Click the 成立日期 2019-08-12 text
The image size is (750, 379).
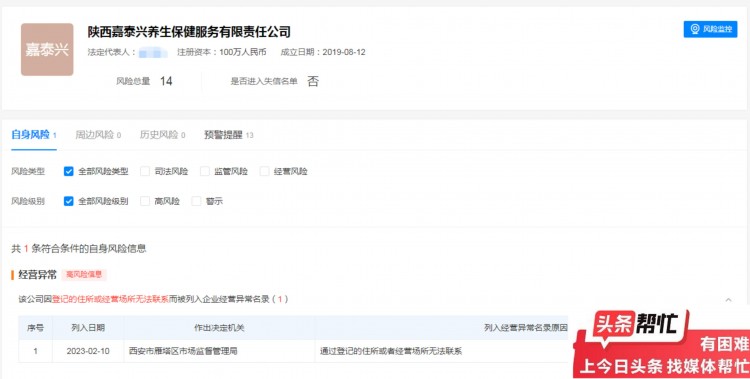tap(323, 52)
